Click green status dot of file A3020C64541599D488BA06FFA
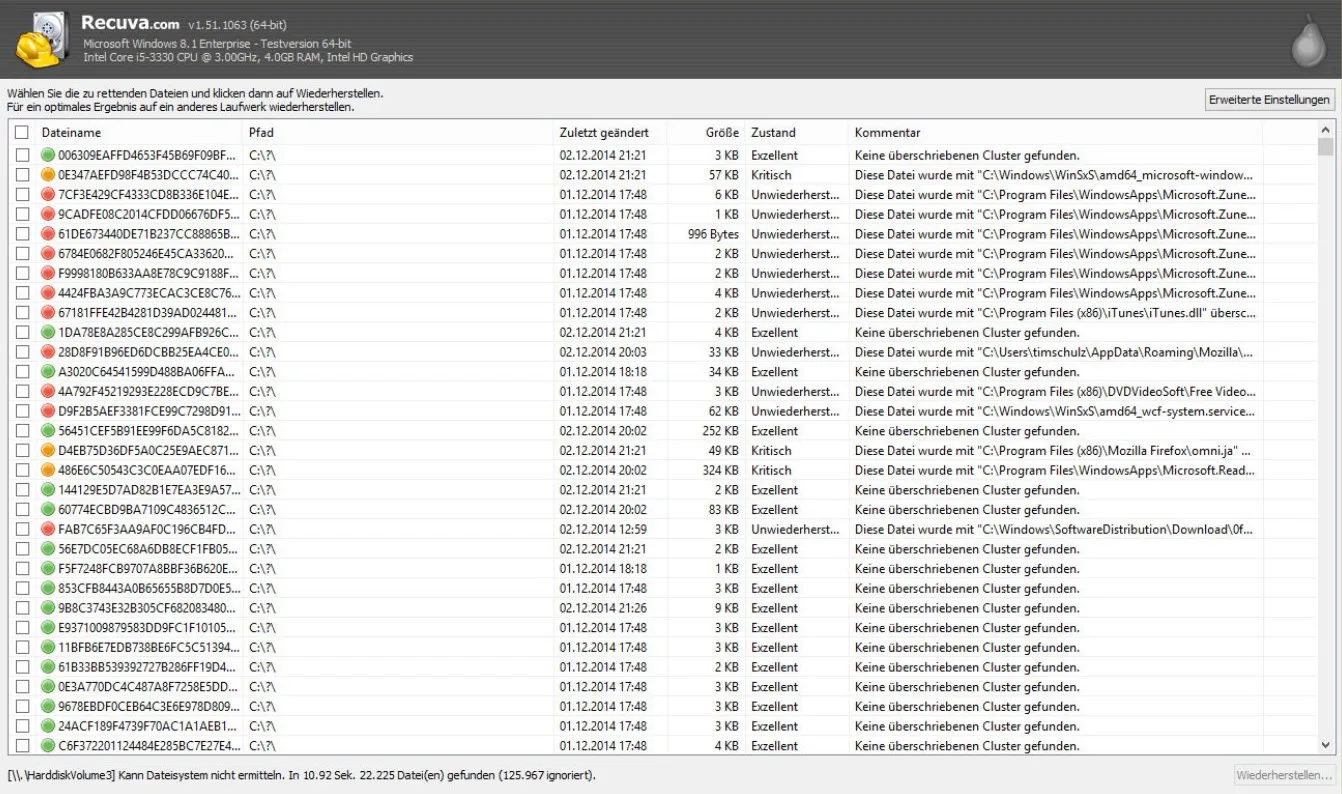This screenshot has width=1342, height=794. coord(47,372)
